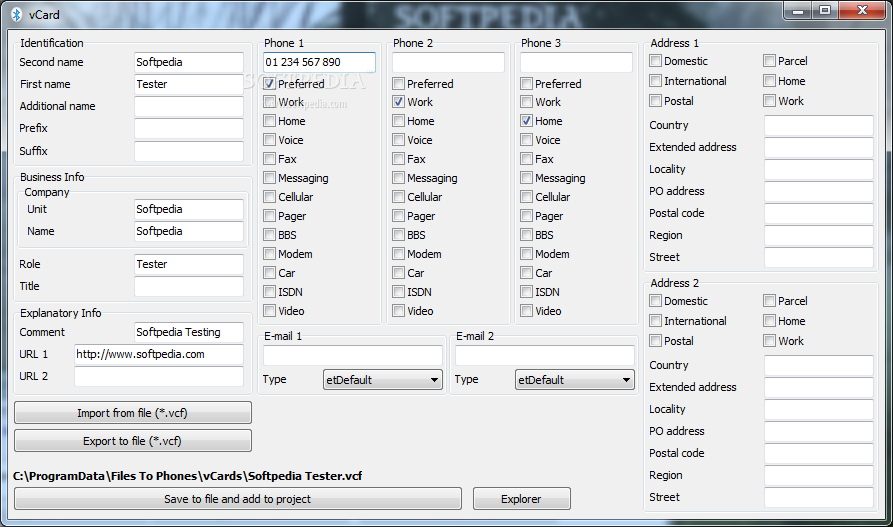Click the empty URL 2 field

click(159, 376)
